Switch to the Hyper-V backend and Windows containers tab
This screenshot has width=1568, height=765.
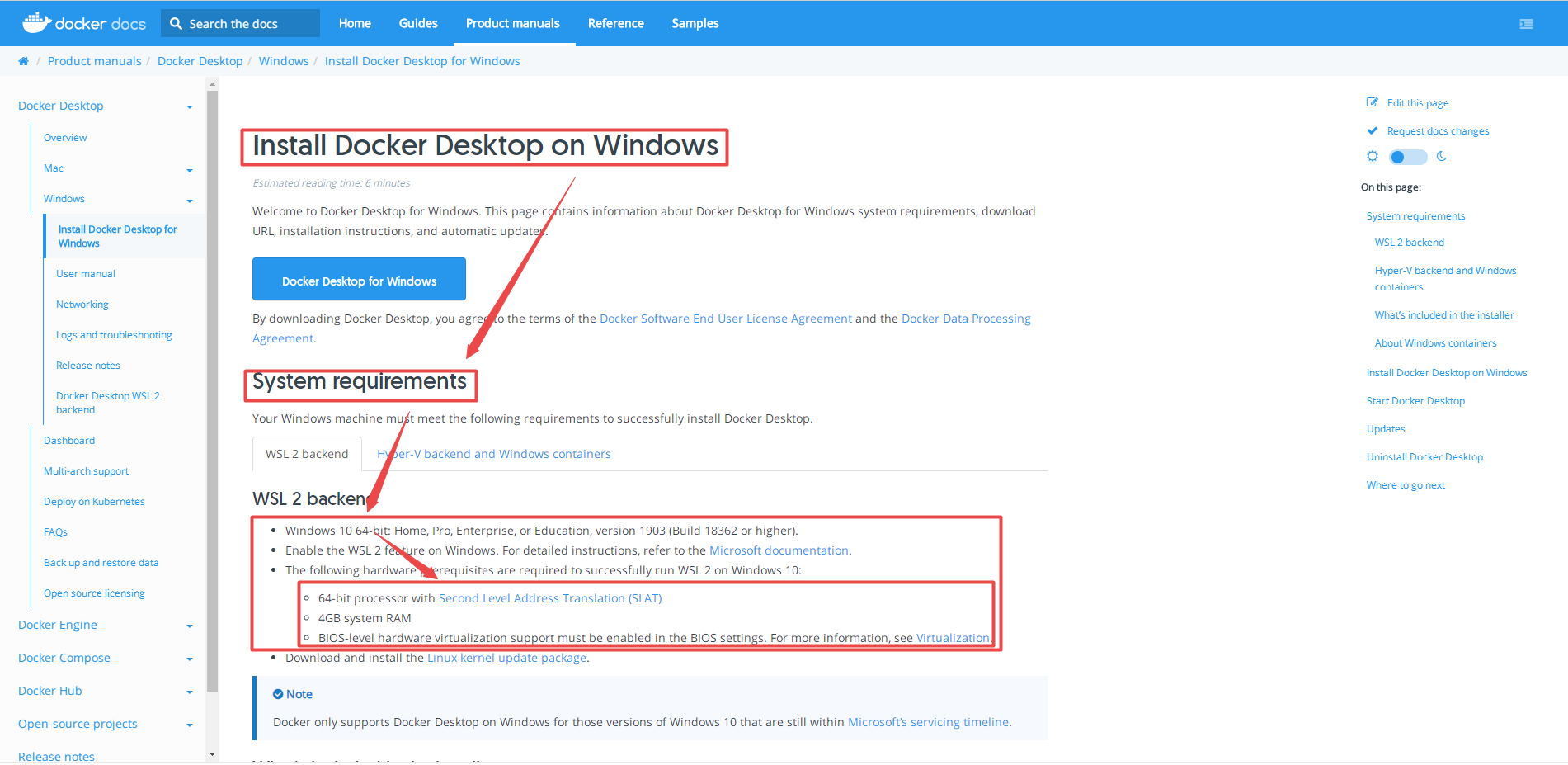493,453
